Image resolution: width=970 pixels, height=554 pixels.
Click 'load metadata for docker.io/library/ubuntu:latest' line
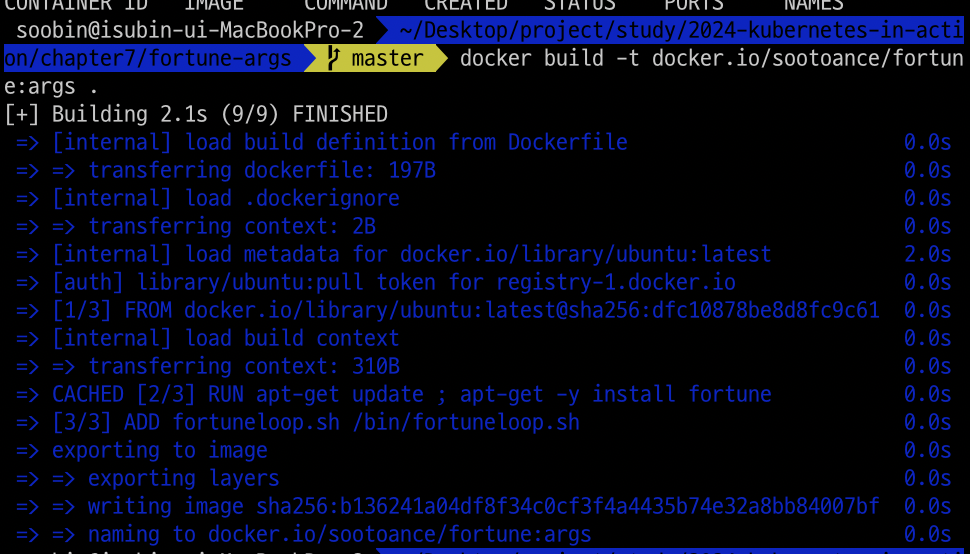tap(393, 254)
